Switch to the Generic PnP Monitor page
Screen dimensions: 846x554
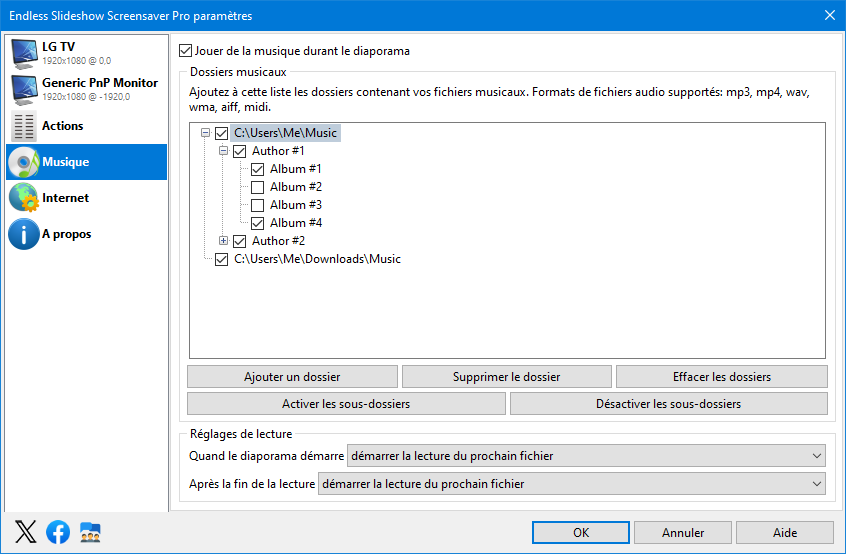pos(86,90)
